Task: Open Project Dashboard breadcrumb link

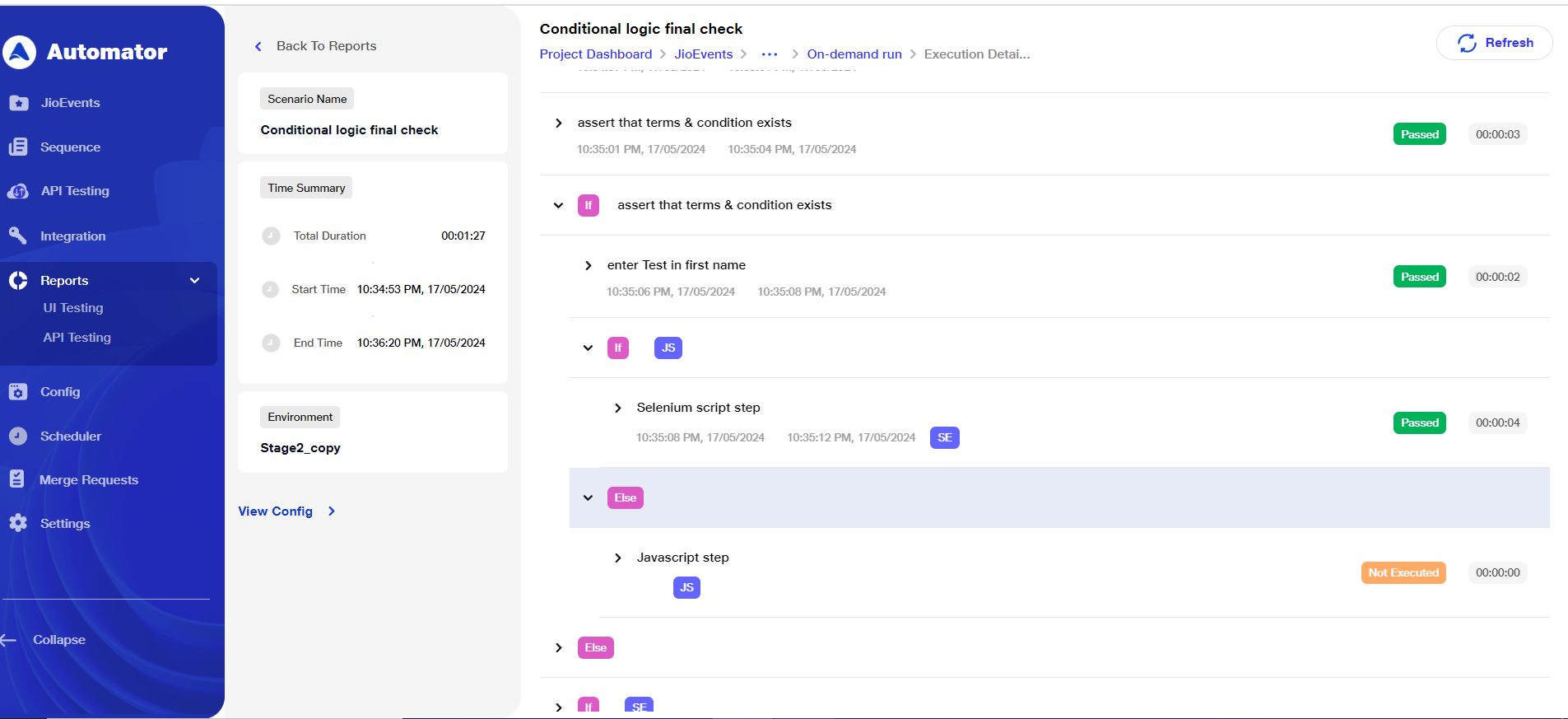Action: (x=596, y=54)
